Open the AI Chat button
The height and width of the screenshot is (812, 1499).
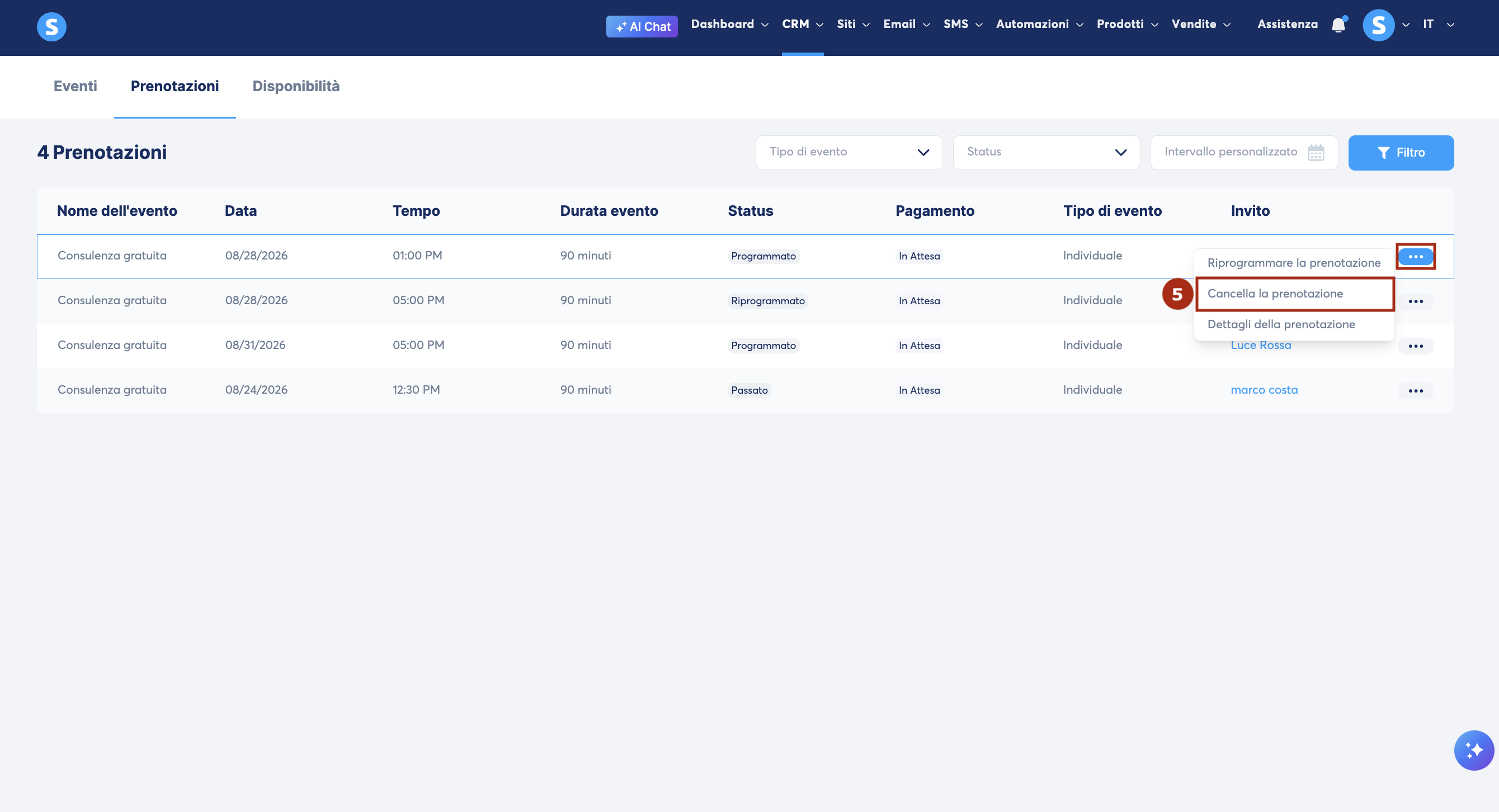coord(642,26)
